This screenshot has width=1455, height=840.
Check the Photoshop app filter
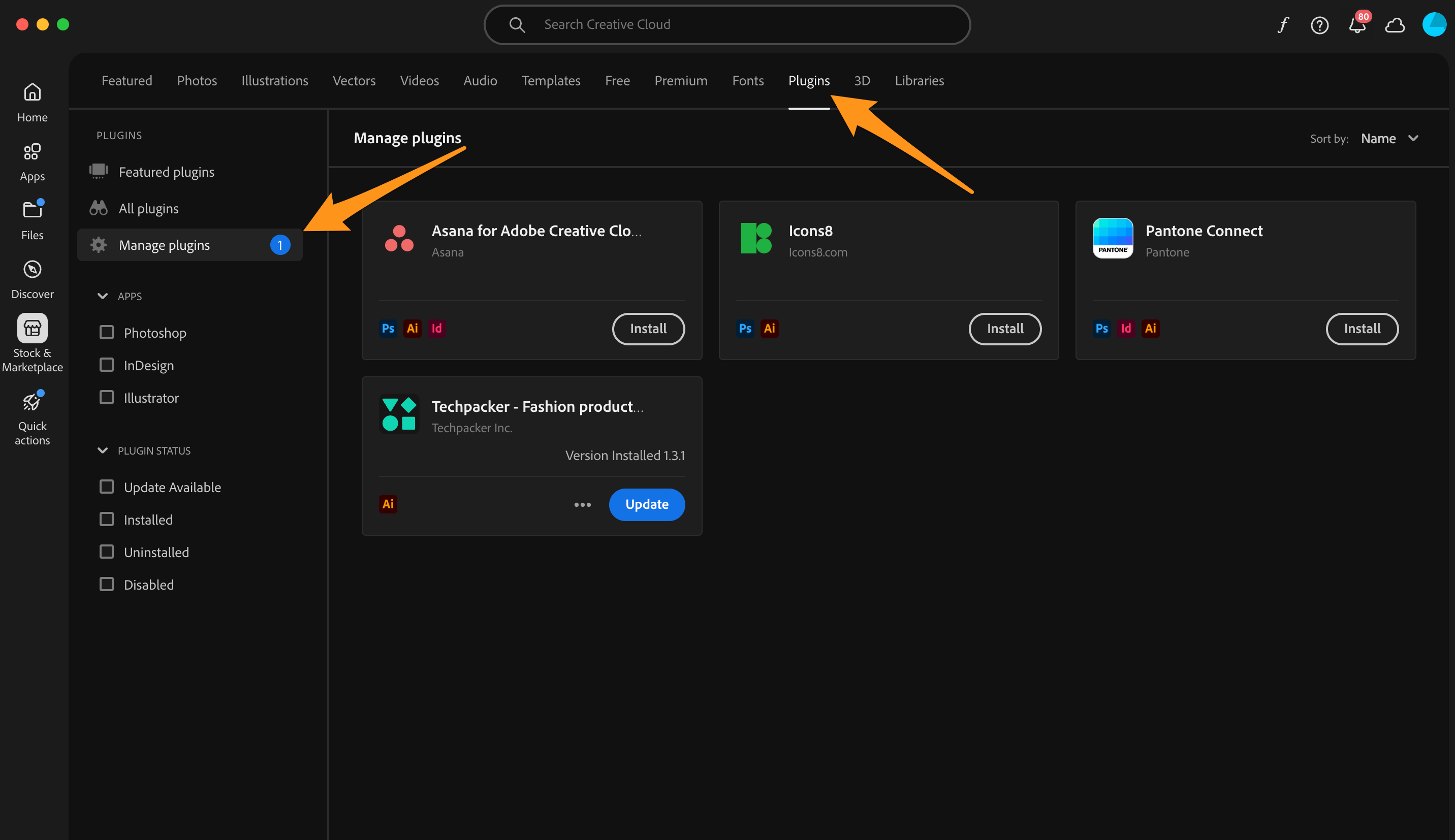[107, 332]
